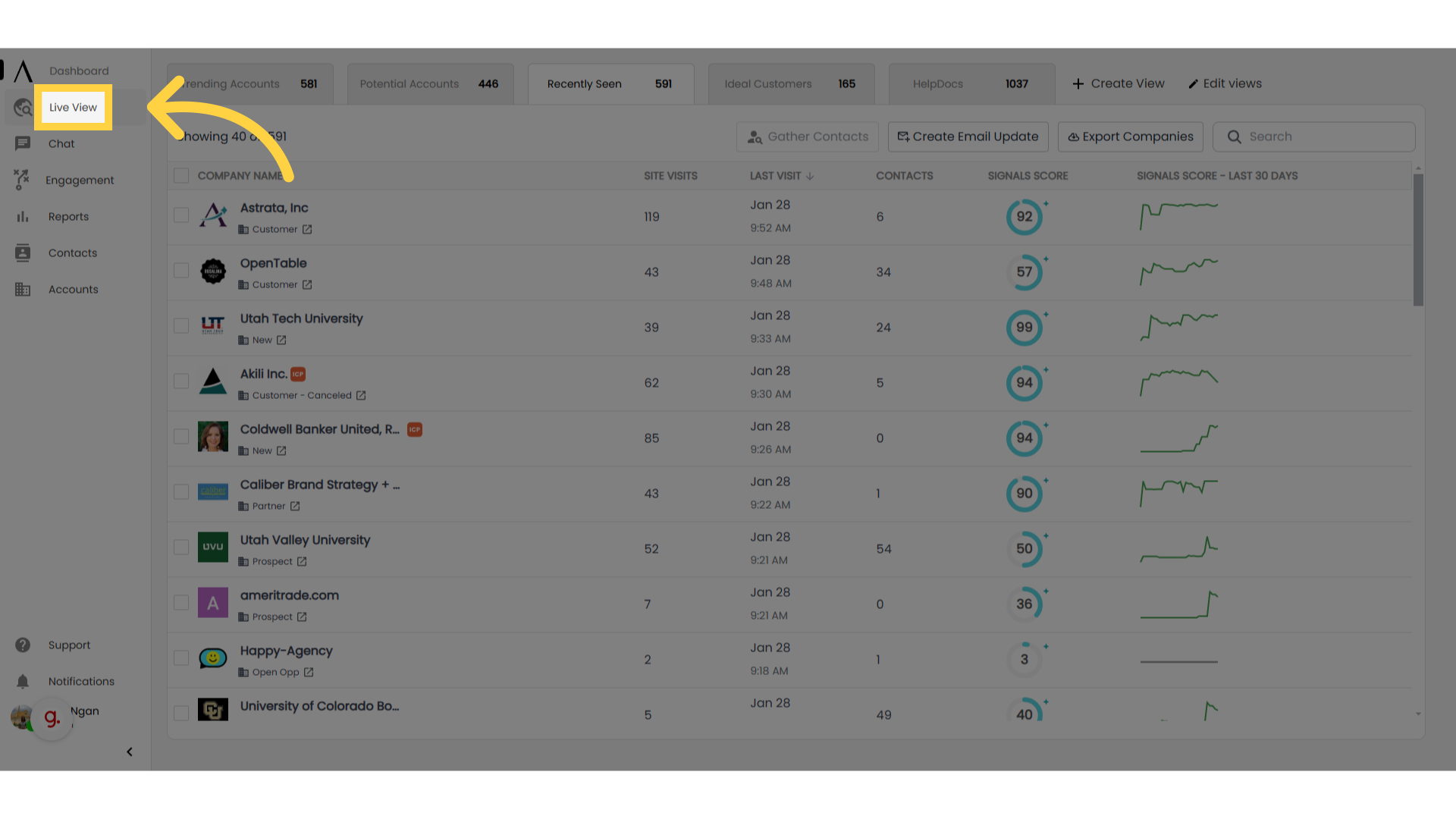
Task: Click the OpenTable company logo
Action: 213,271
